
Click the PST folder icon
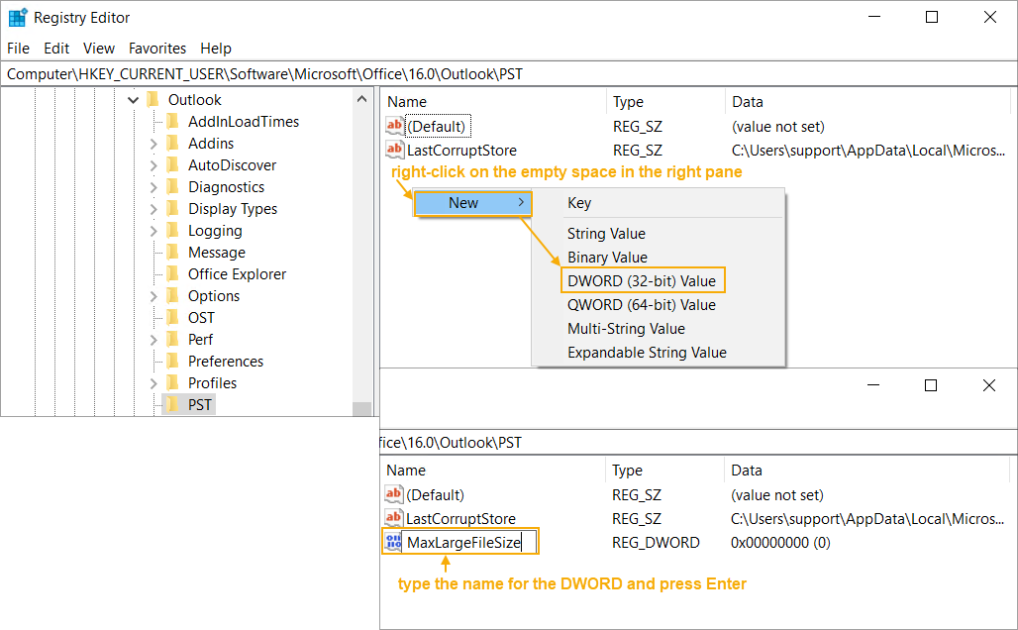click(173, 404)
